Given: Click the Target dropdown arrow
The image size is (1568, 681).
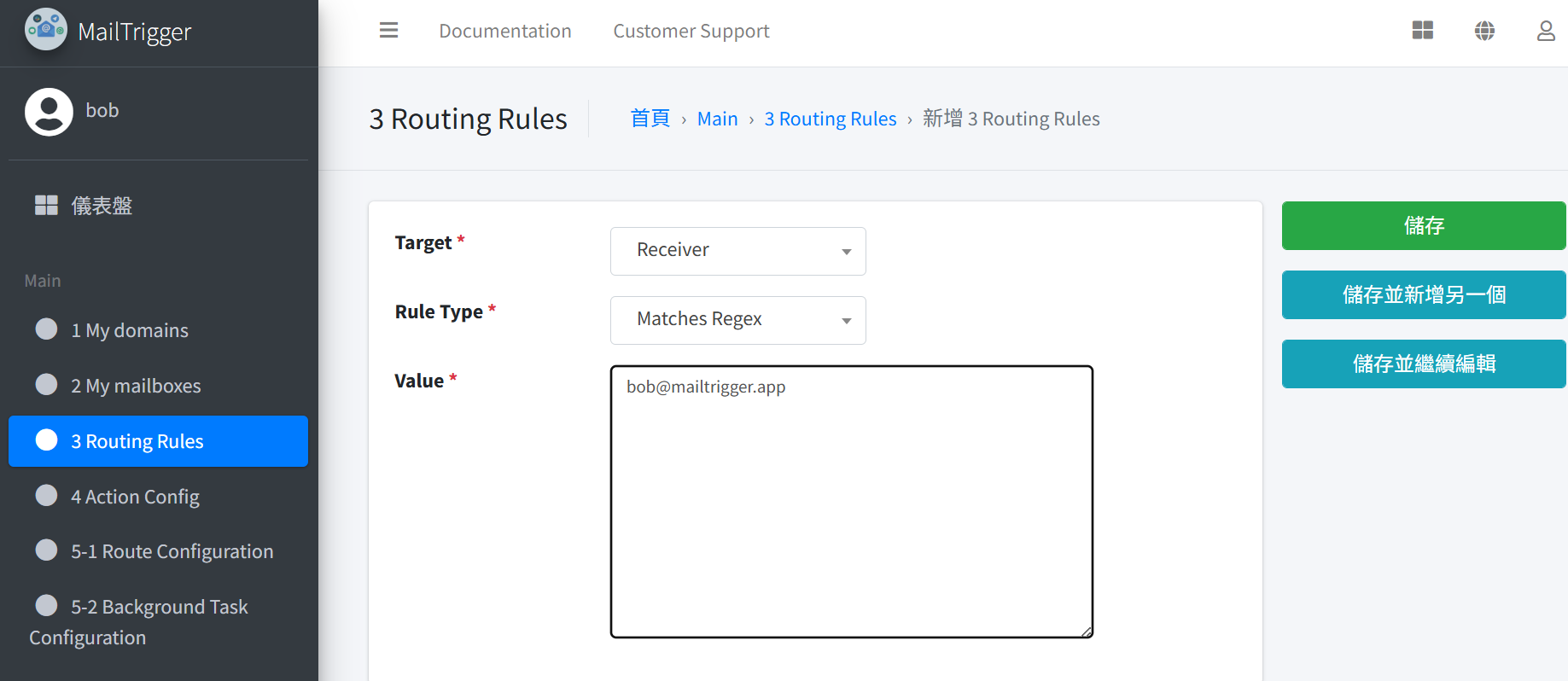Looking at the screenshot, I should (x=847, y=252).
